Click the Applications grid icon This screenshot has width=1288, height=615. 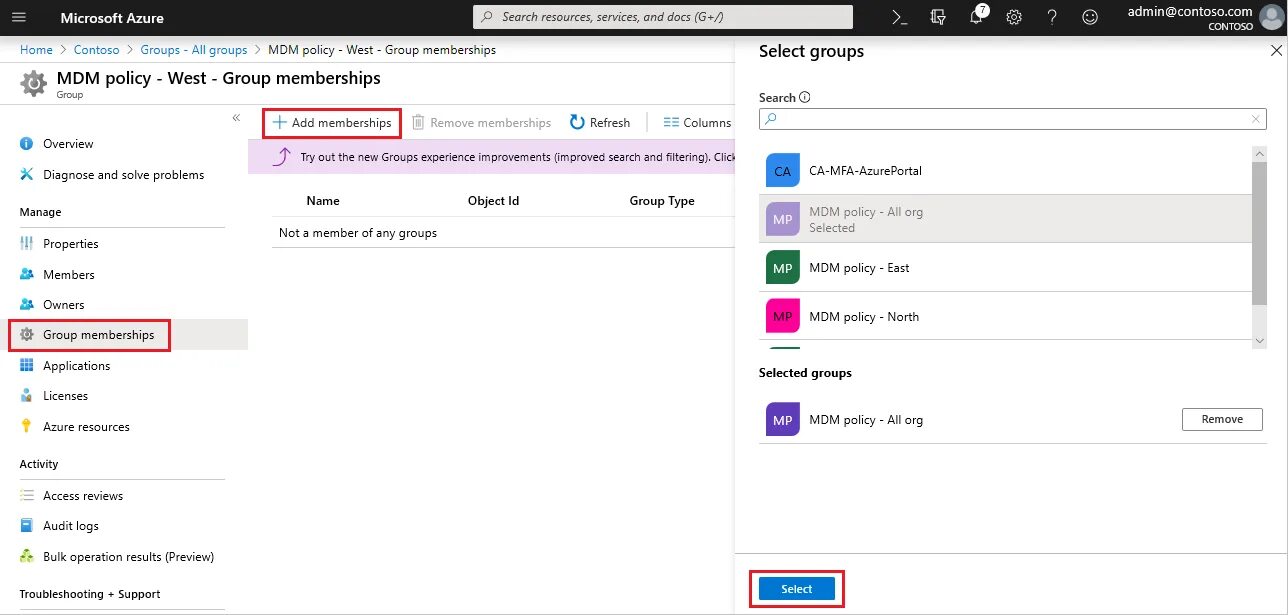pyautogui.click(x=27, y=366)
